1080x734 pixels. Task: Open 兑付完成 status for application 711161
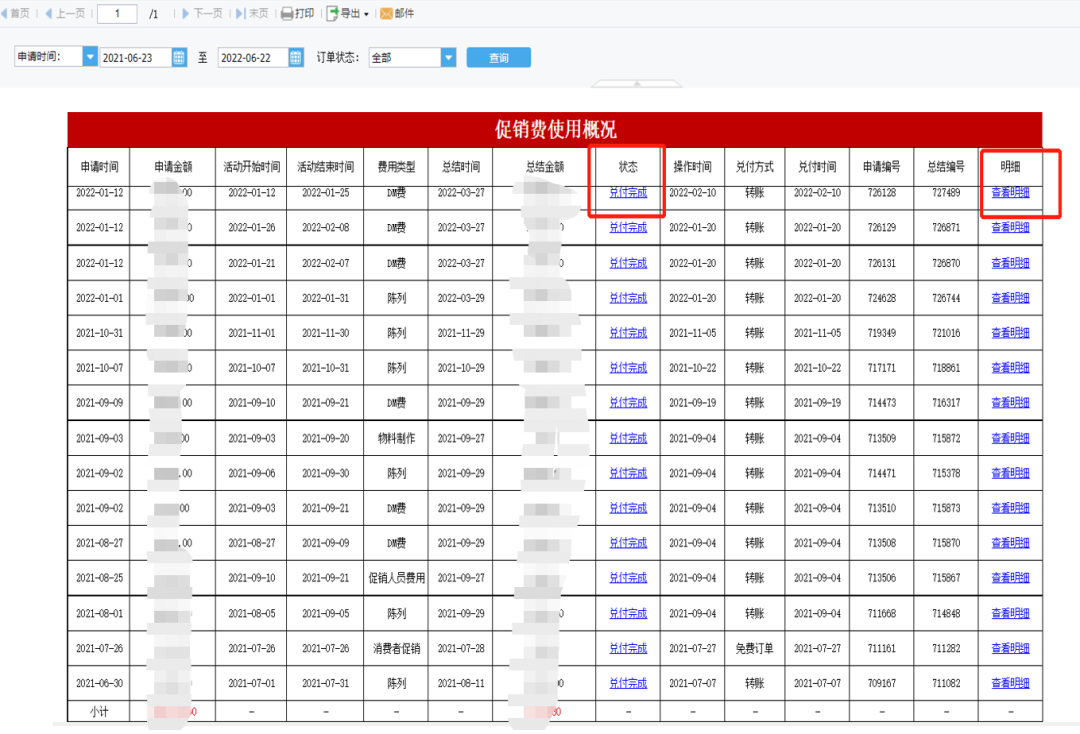coord(628,649)
